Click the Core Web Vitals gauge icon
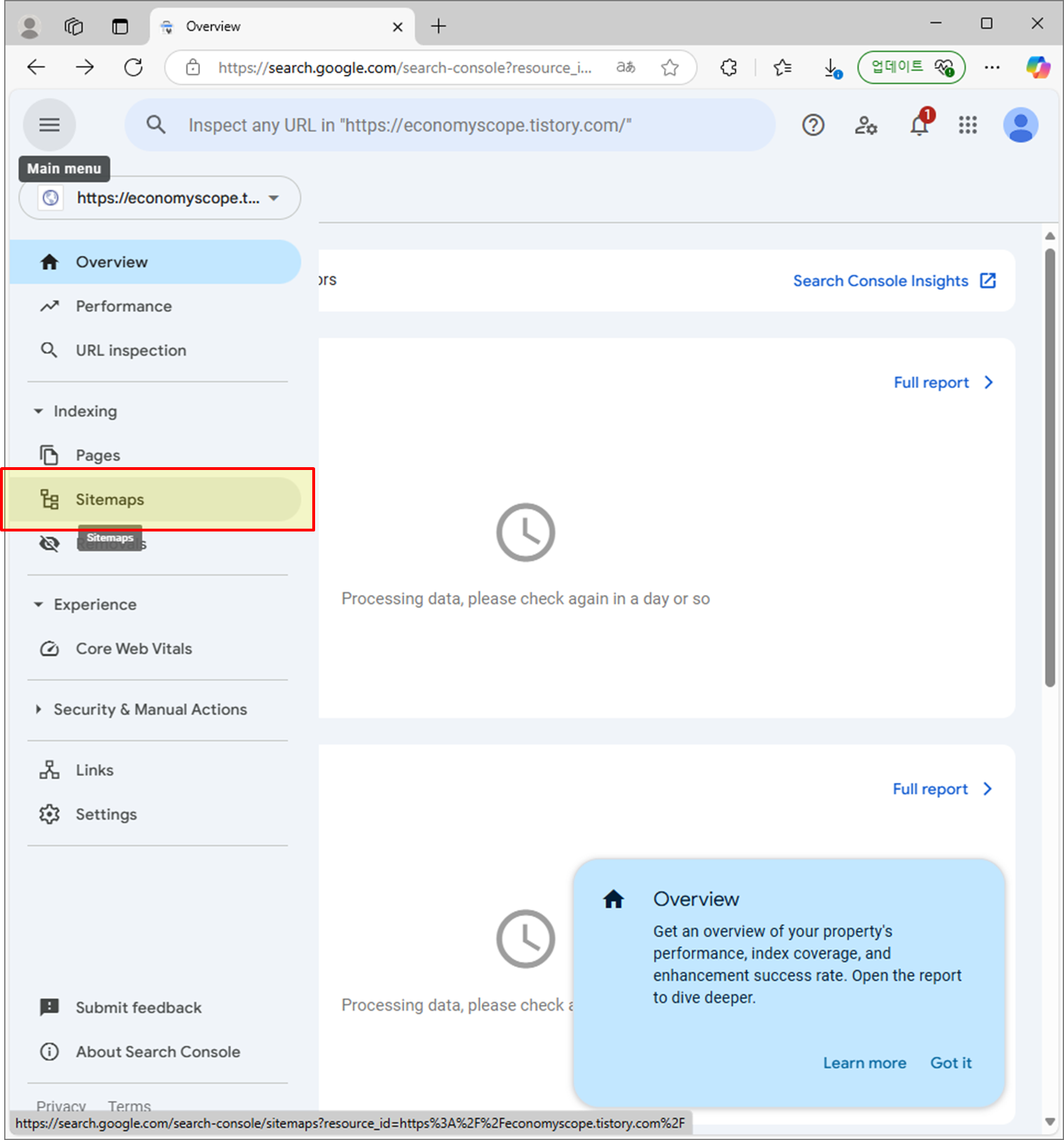Viewport: 1064px width, 1140px height. [x=49, y=649]
